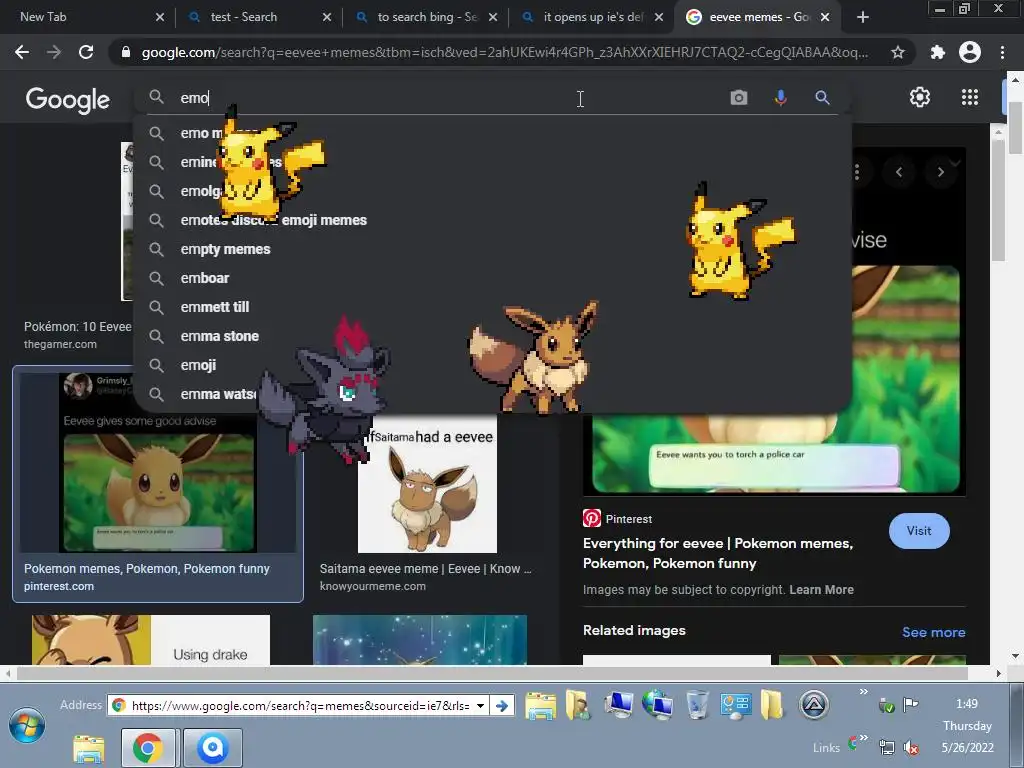Click the muted volume tray icon
The height and width of the screenshot is (768, 1024).
click(910, 747)
